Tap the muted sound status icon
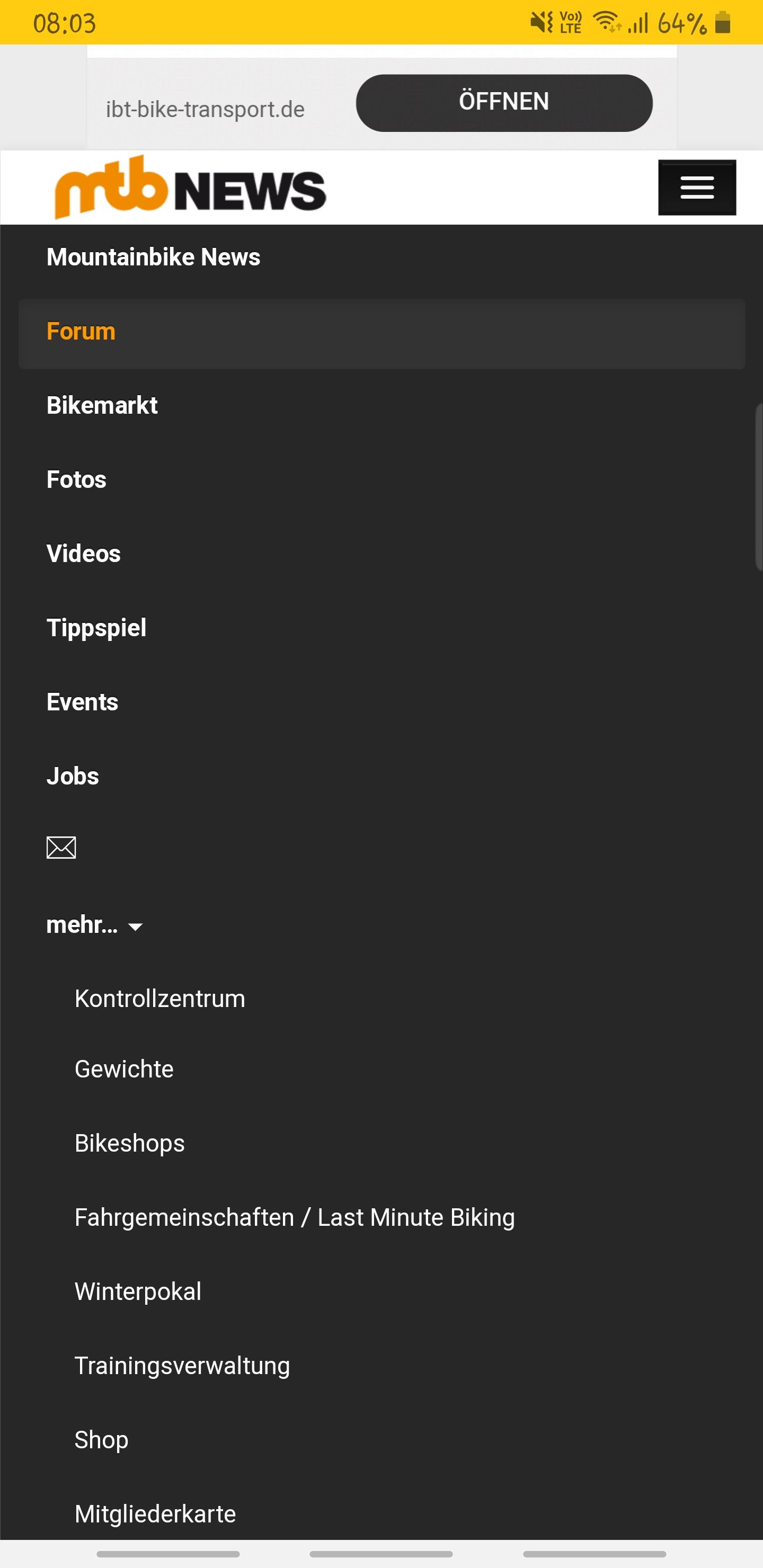Image resolution: width=763 pixels, height=1568 pixels. click(x=541, y=23)
